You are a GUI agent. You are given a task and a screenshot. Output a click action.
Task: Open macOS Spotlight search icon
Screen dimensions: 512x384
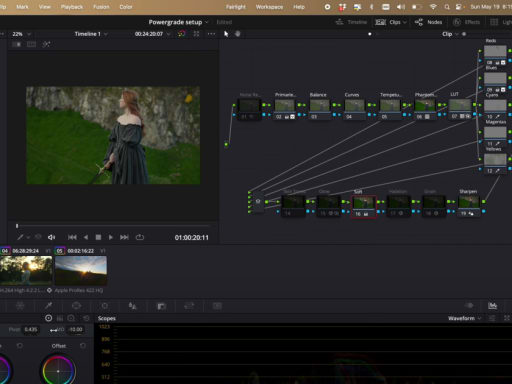point(447,7)
